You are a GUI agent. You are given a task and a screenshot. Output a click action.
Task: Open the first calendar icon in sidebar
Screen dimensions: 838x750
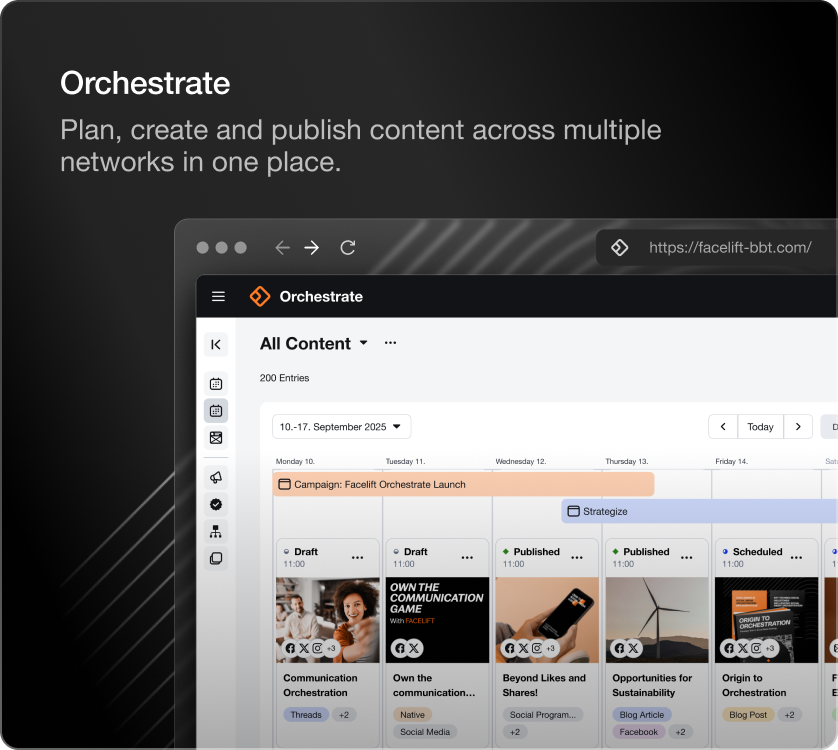point(216,384)
